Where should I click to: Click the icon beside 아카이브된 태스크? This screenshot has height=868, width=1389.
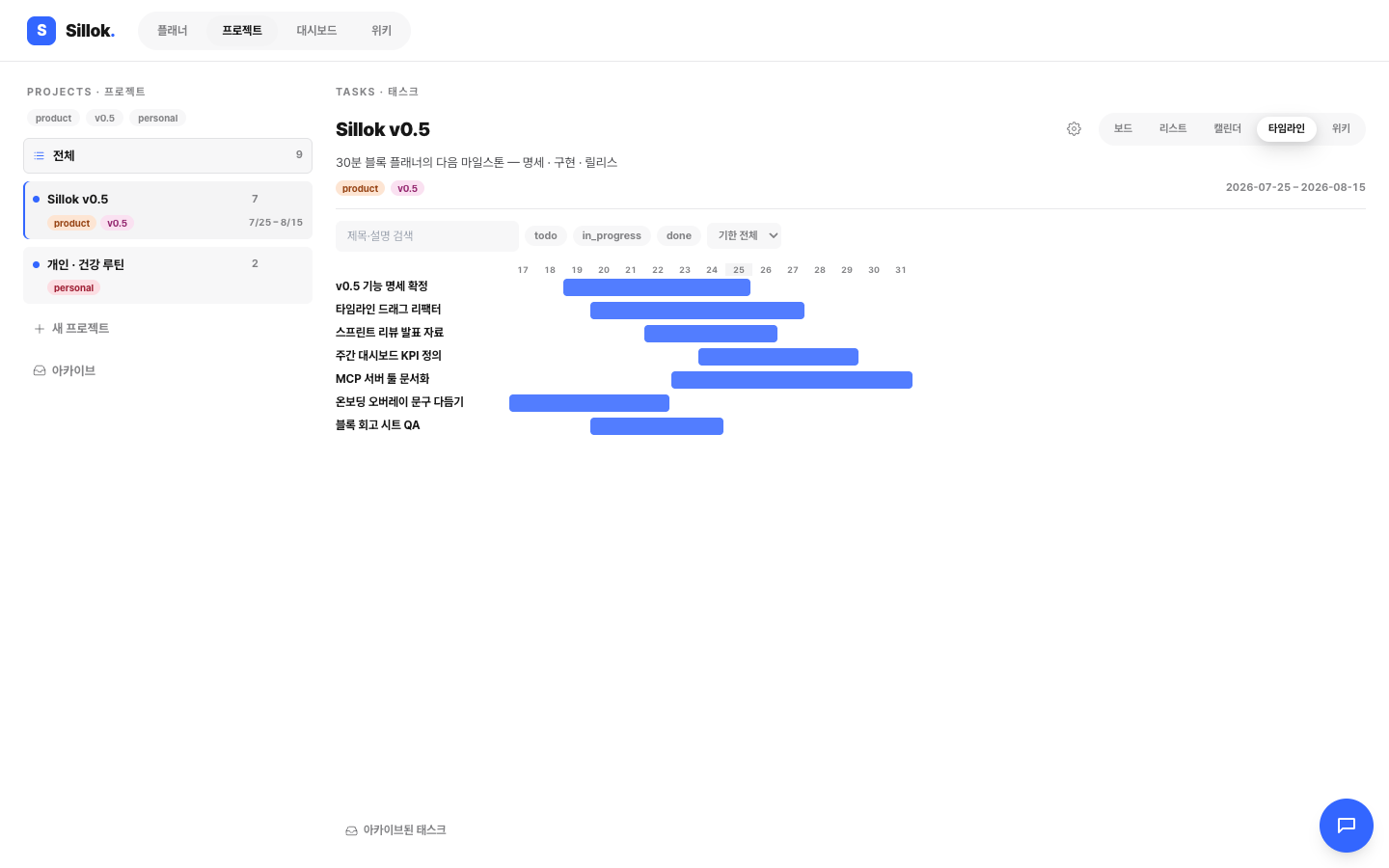[351, 830]
